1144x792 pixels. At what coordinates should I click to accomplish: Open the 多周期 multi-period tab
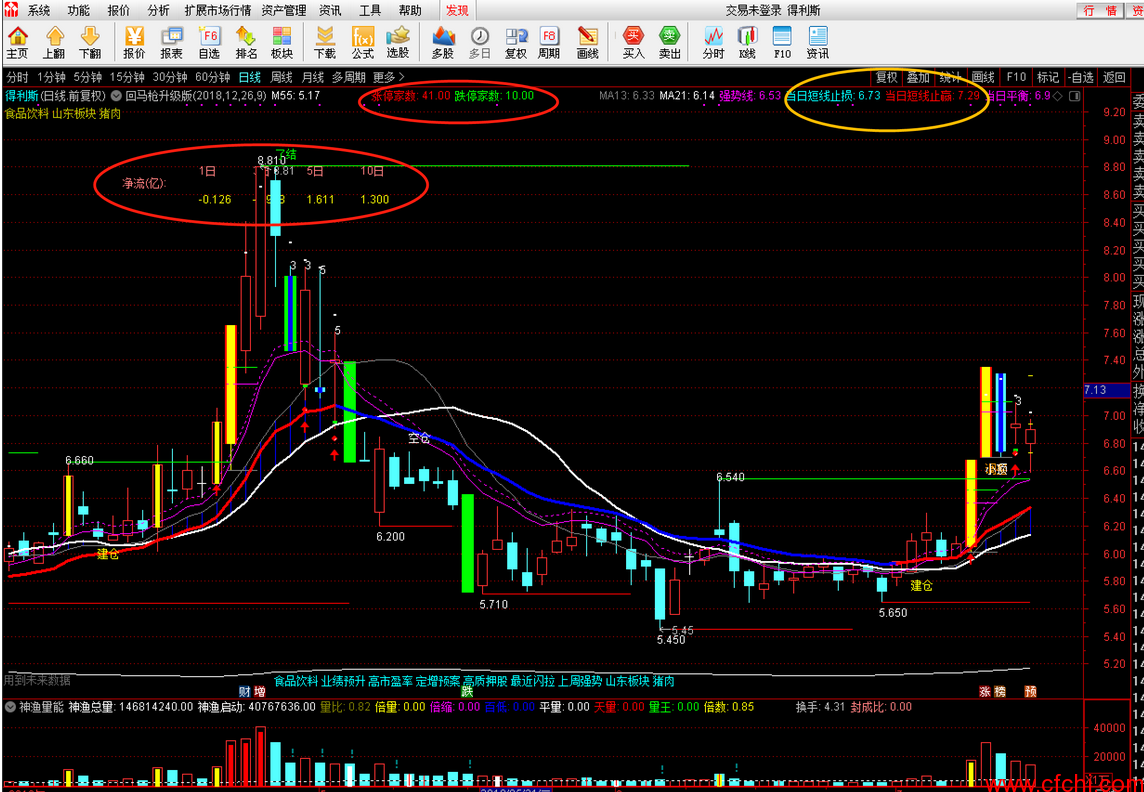(x=349, y=77)
